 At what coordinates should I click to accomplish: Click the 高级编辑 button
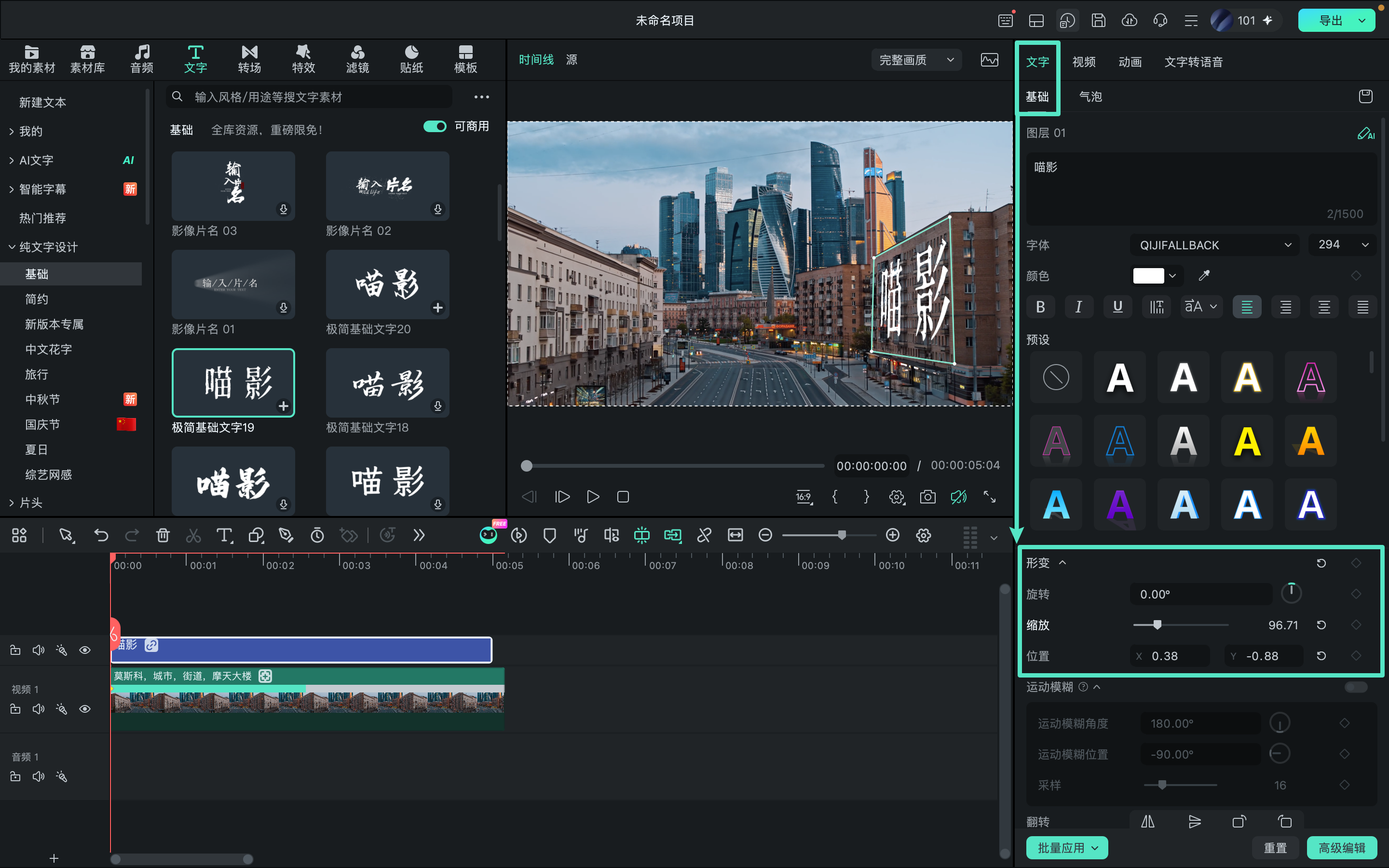[1341, 847]
